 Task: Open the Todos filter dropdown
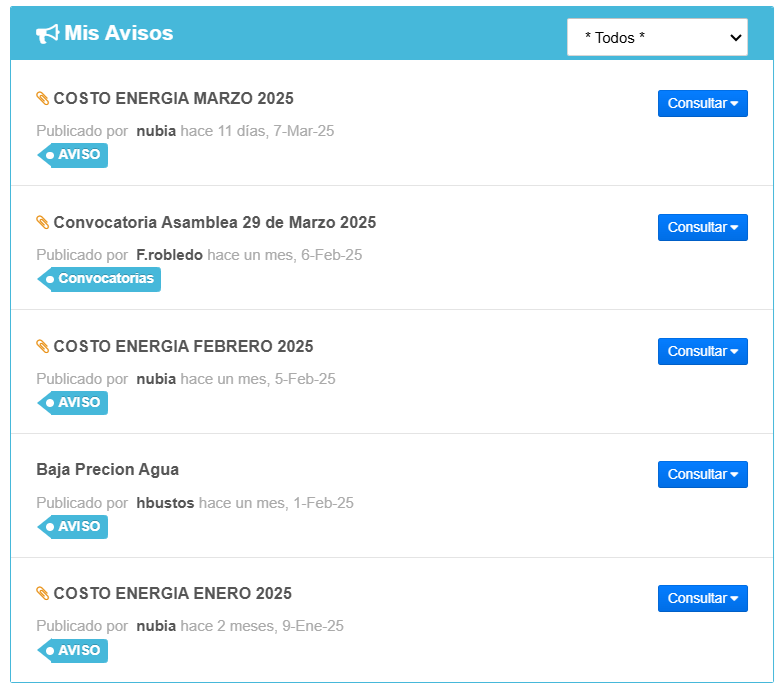(x=656, y=37)
